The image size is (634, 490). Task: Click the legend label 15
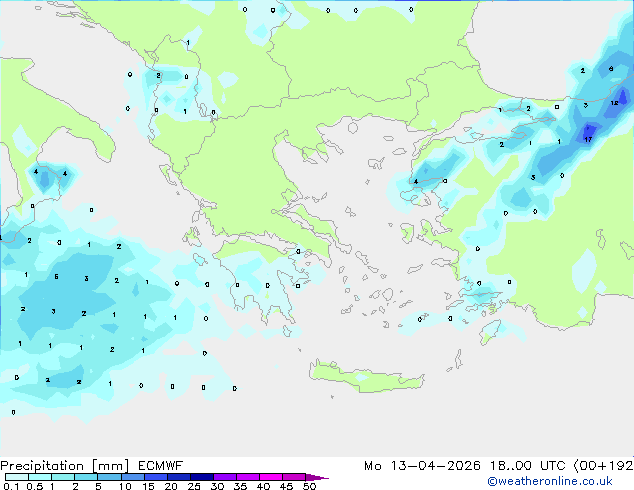(x=148, y=486)
